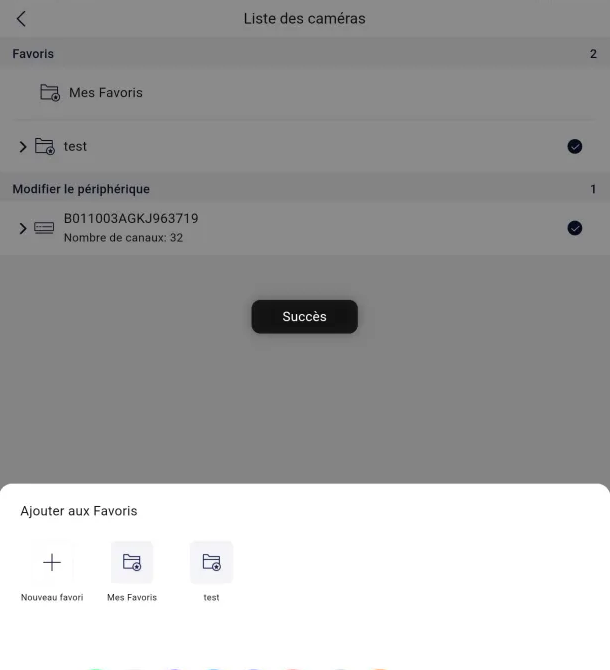Choose the Mes Favoris folder icon in bottom sheet
This screenshot has height=670, width=610.
tap(132, 562)
